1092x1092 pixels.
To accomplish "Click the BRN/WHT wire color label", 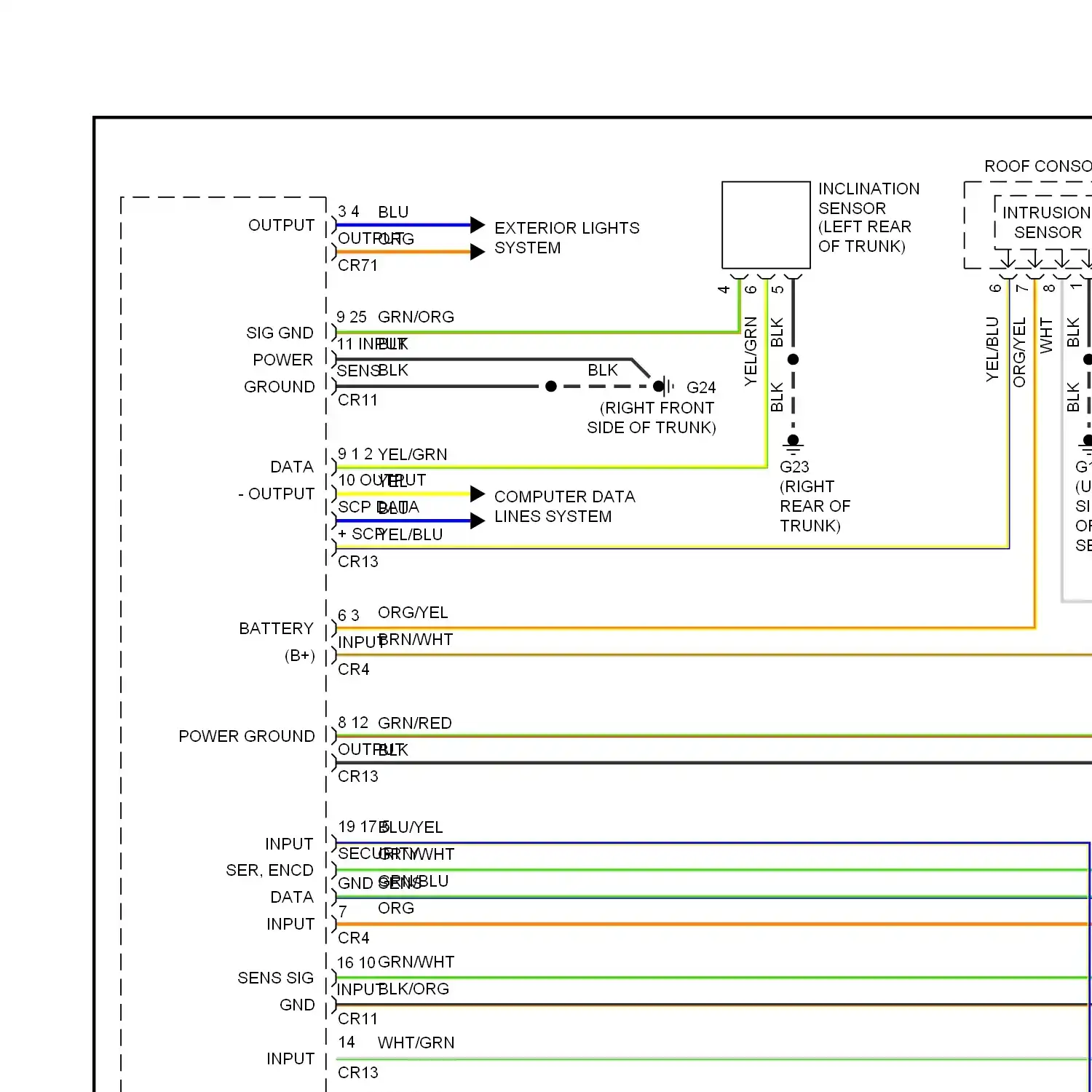I will 416,639.
